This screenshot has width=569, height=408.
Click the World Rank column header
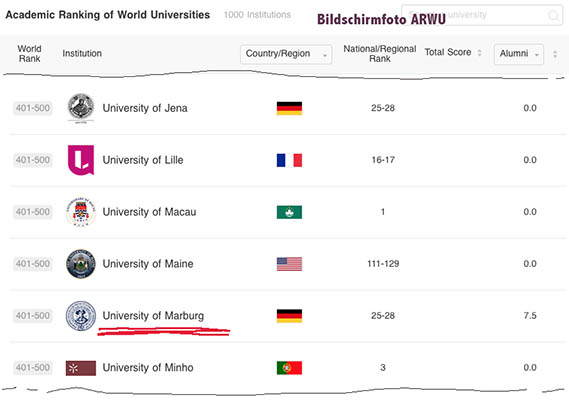(29, 53)
